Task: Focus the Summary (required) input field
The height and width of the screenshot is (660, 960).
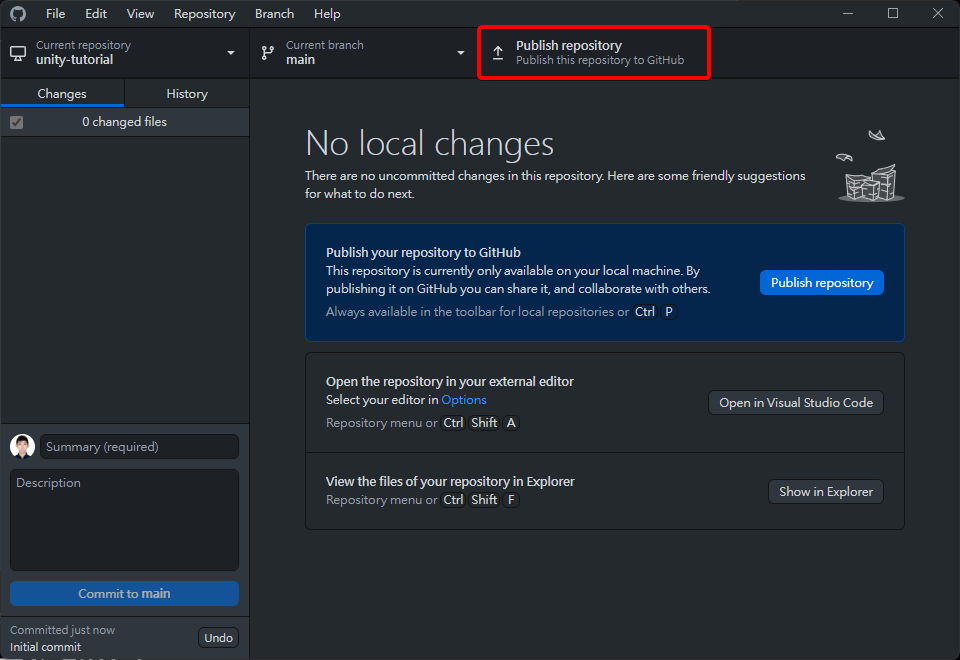Action: [x=140, y=446]
